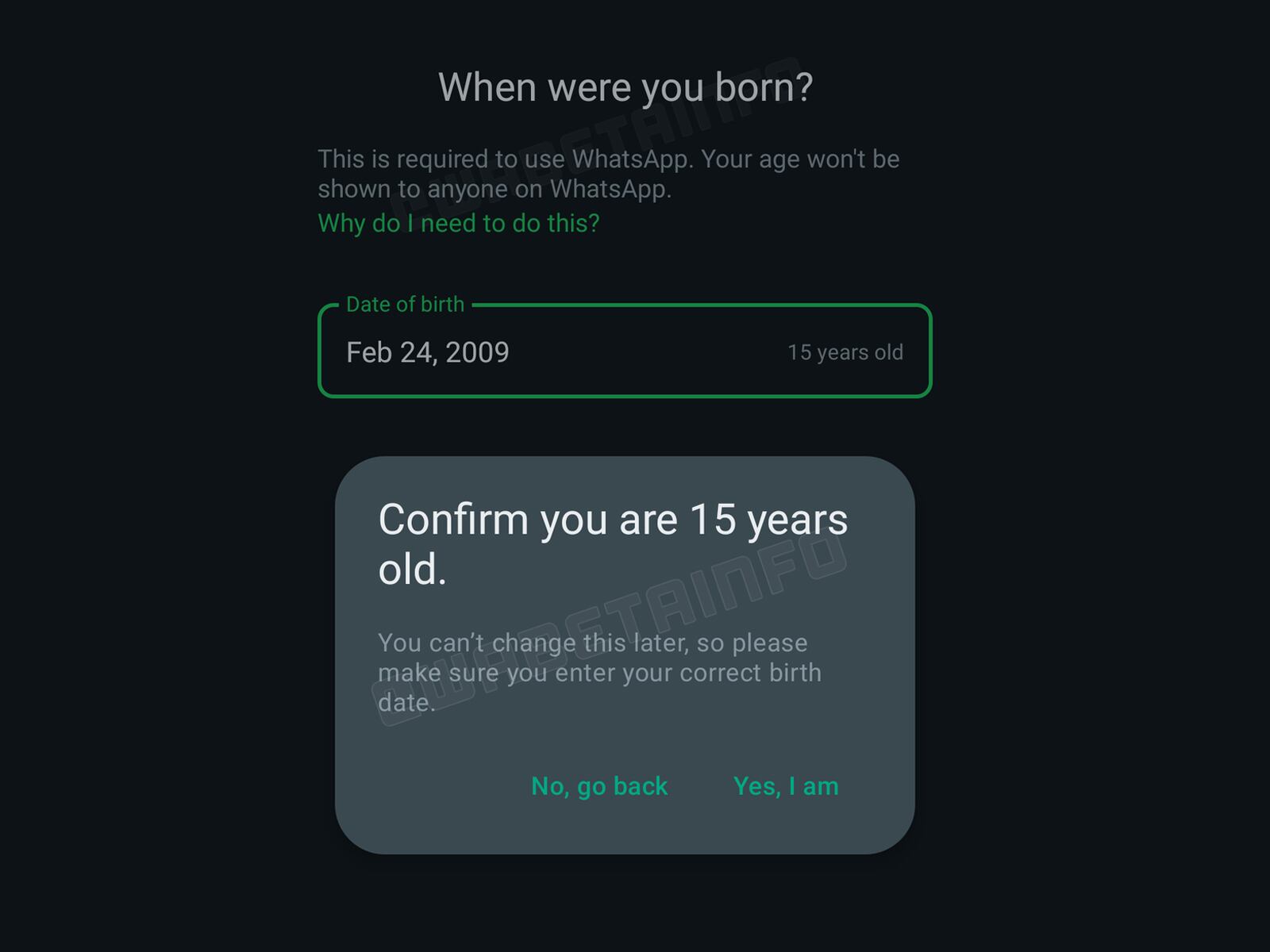Image resolution: width=1270 pixels, height=952 pixels.
Task: Click the '15 years old' age label
Action: (844, 352)
